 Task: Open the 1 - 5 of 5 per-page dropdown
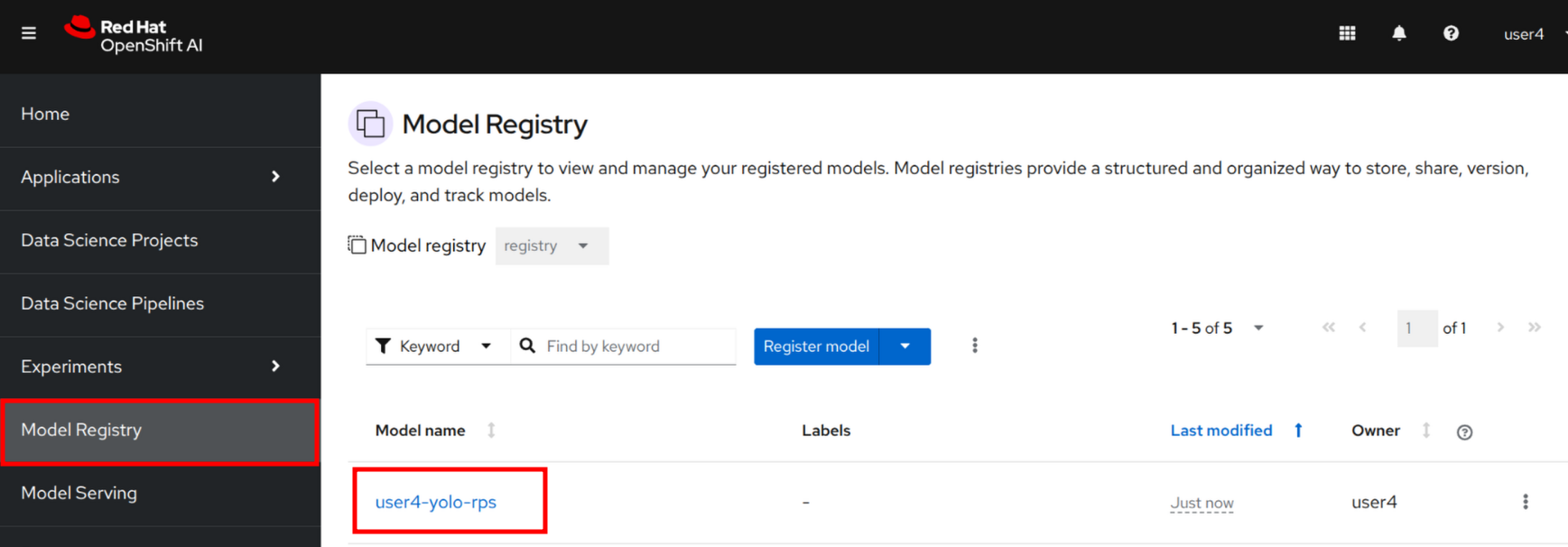click(1217, 329)
